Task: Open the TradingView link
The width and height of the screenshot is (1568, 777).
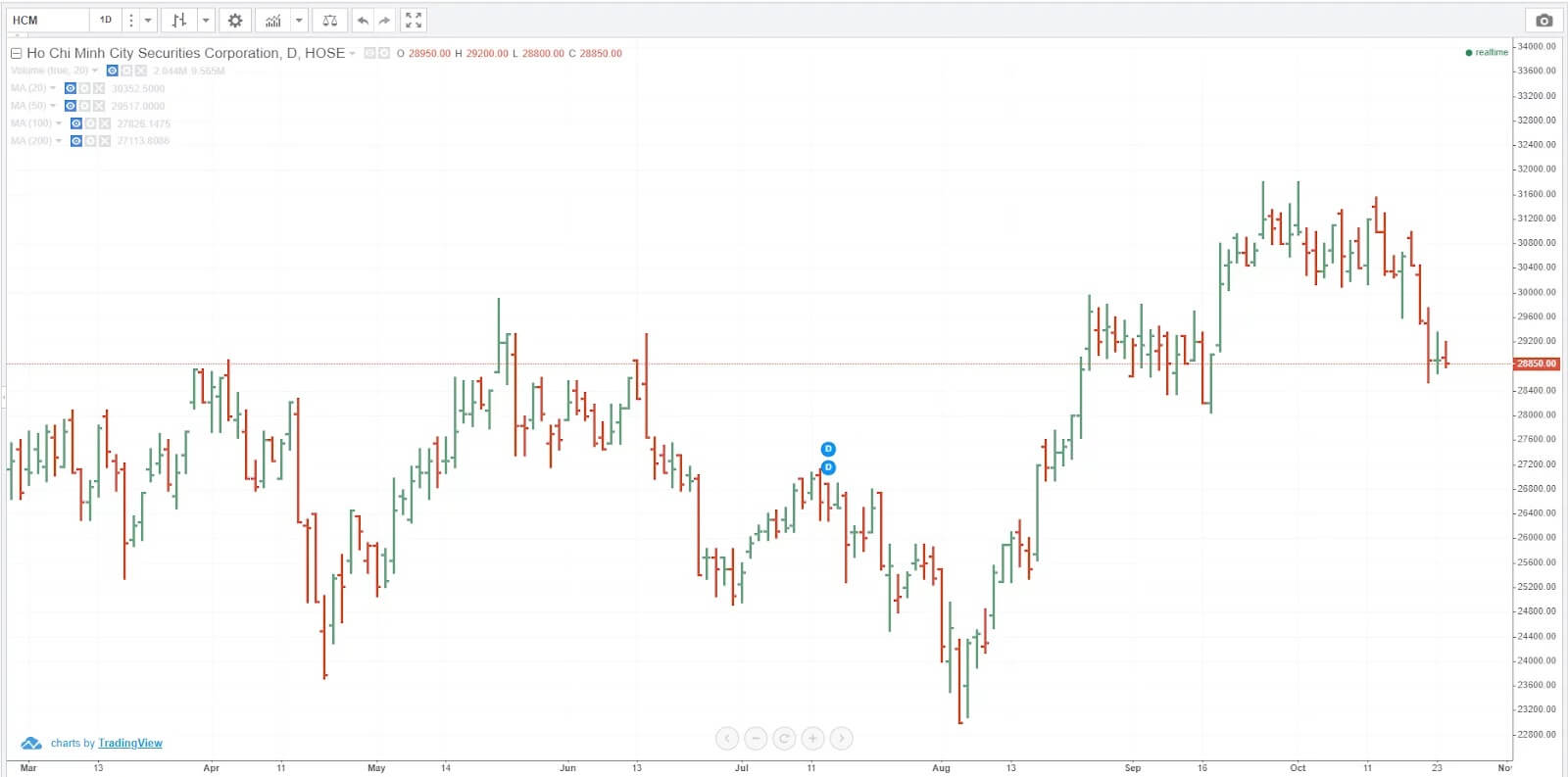Action: (x=130, y=743)
